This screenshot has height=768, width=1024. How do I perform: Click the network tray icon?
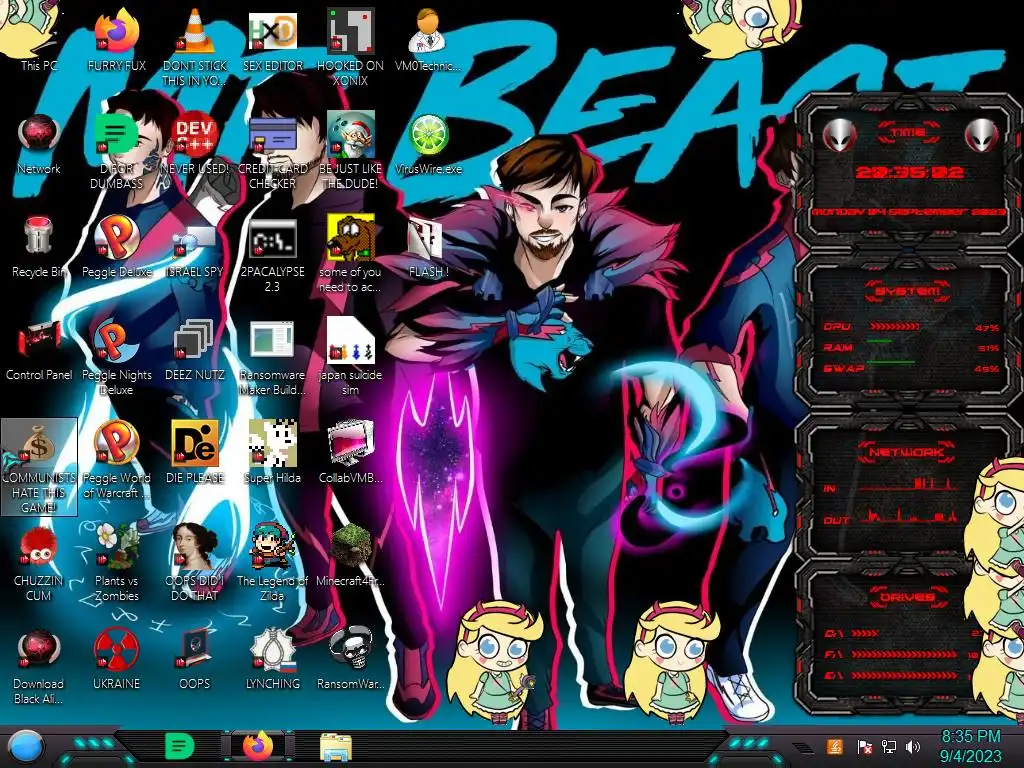coord(889,746)
